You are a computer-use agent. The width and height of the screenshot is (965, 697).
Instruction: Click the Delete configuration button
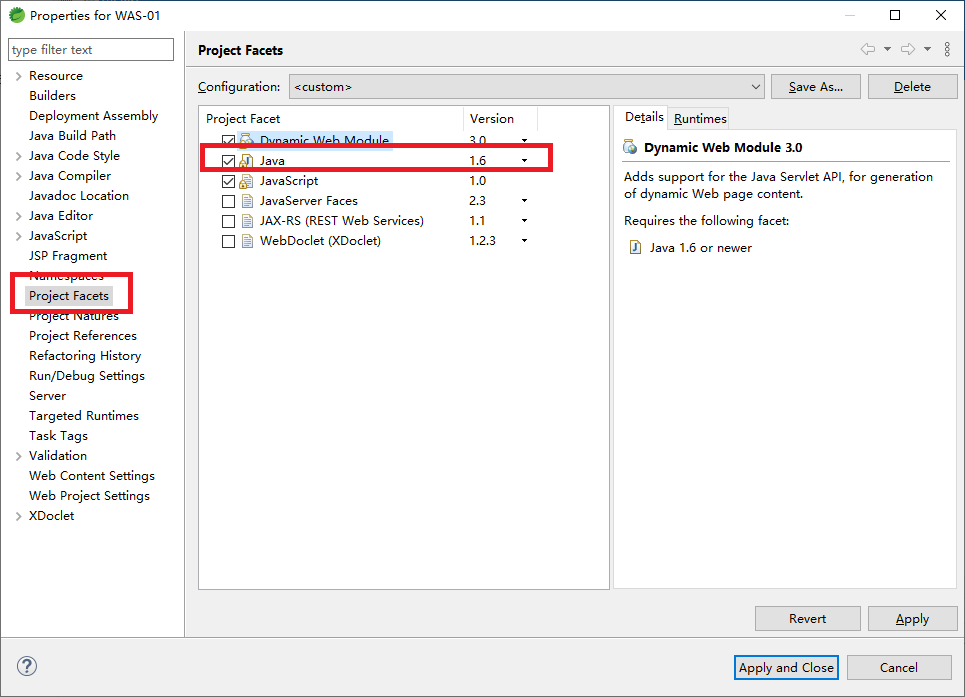click(912, 87)
